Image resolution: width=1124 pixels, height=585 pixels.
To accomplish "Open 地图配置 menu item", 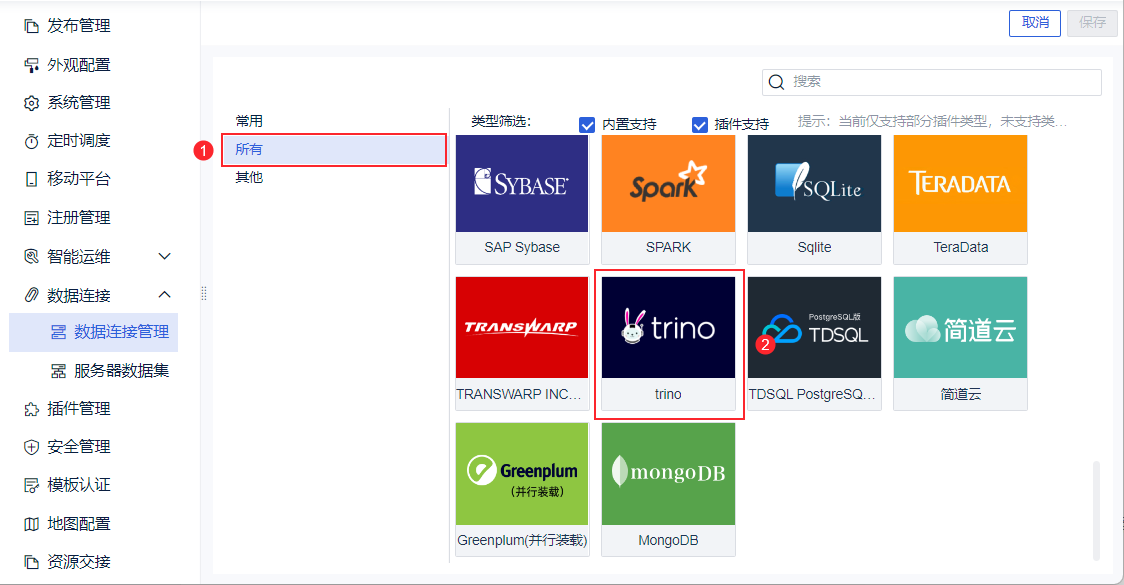I will click(79, 524).
